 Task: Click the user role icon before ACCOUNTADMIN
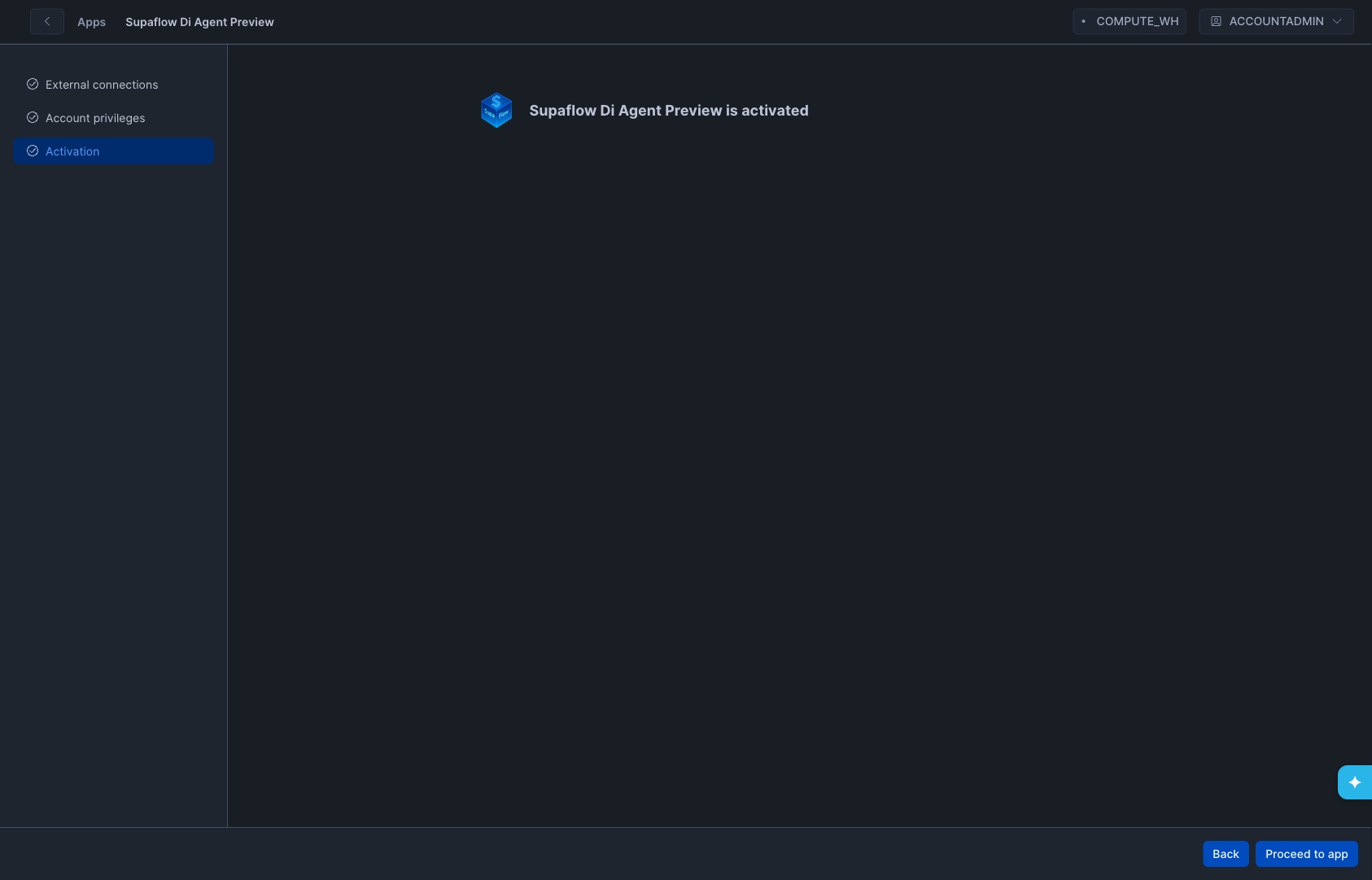(1216, 21)
